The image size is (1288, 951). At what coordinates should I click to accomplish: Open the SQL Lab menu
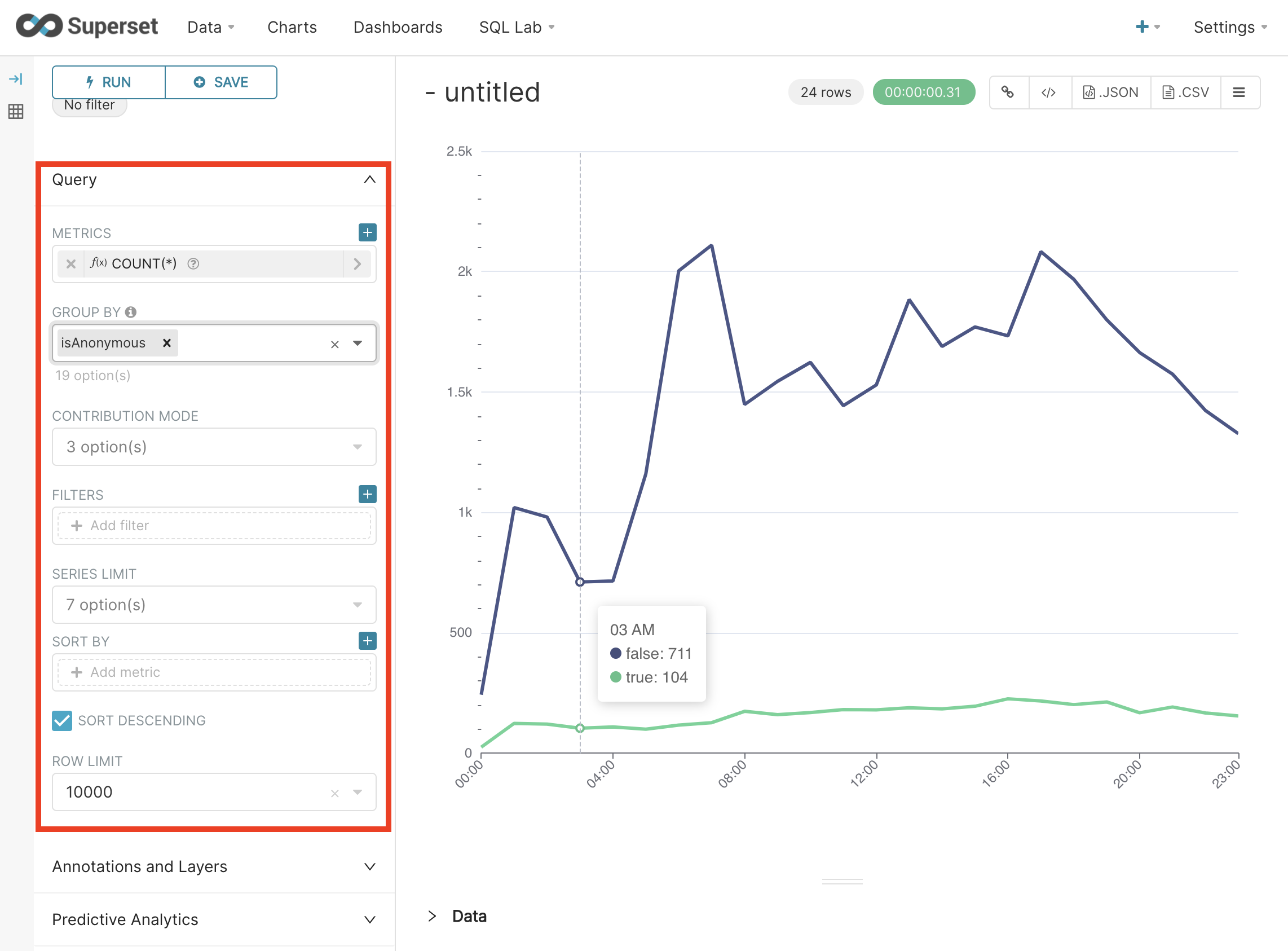511,27
